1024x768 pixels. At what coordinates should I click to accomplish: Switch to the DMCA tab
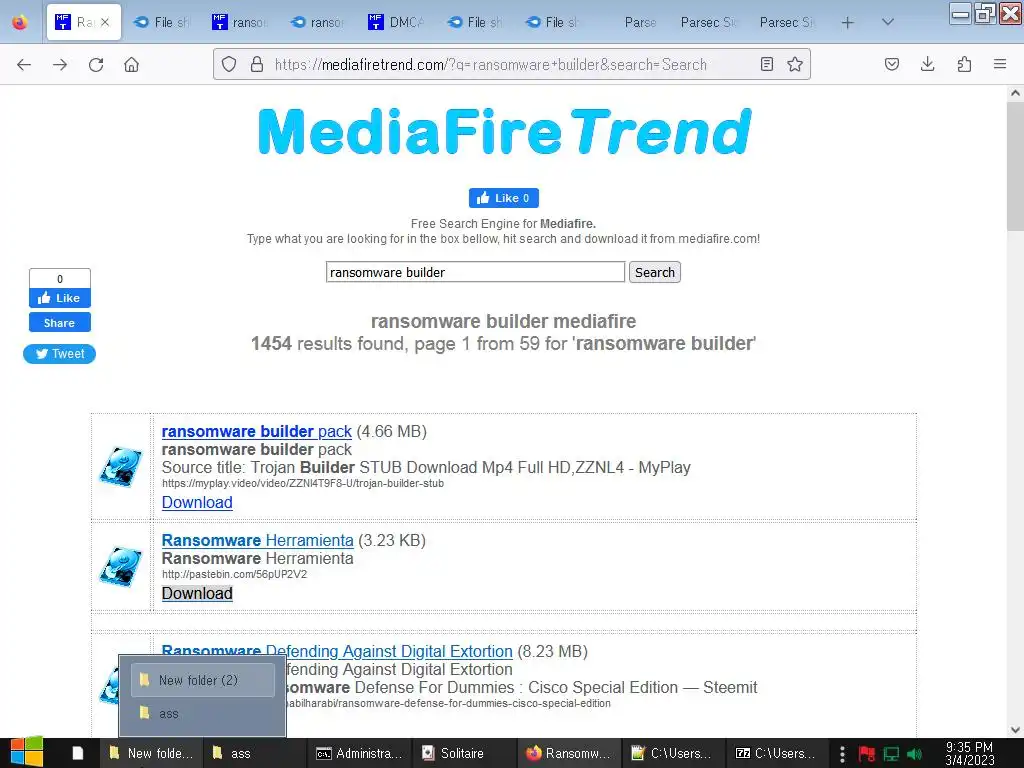(396, 22)
